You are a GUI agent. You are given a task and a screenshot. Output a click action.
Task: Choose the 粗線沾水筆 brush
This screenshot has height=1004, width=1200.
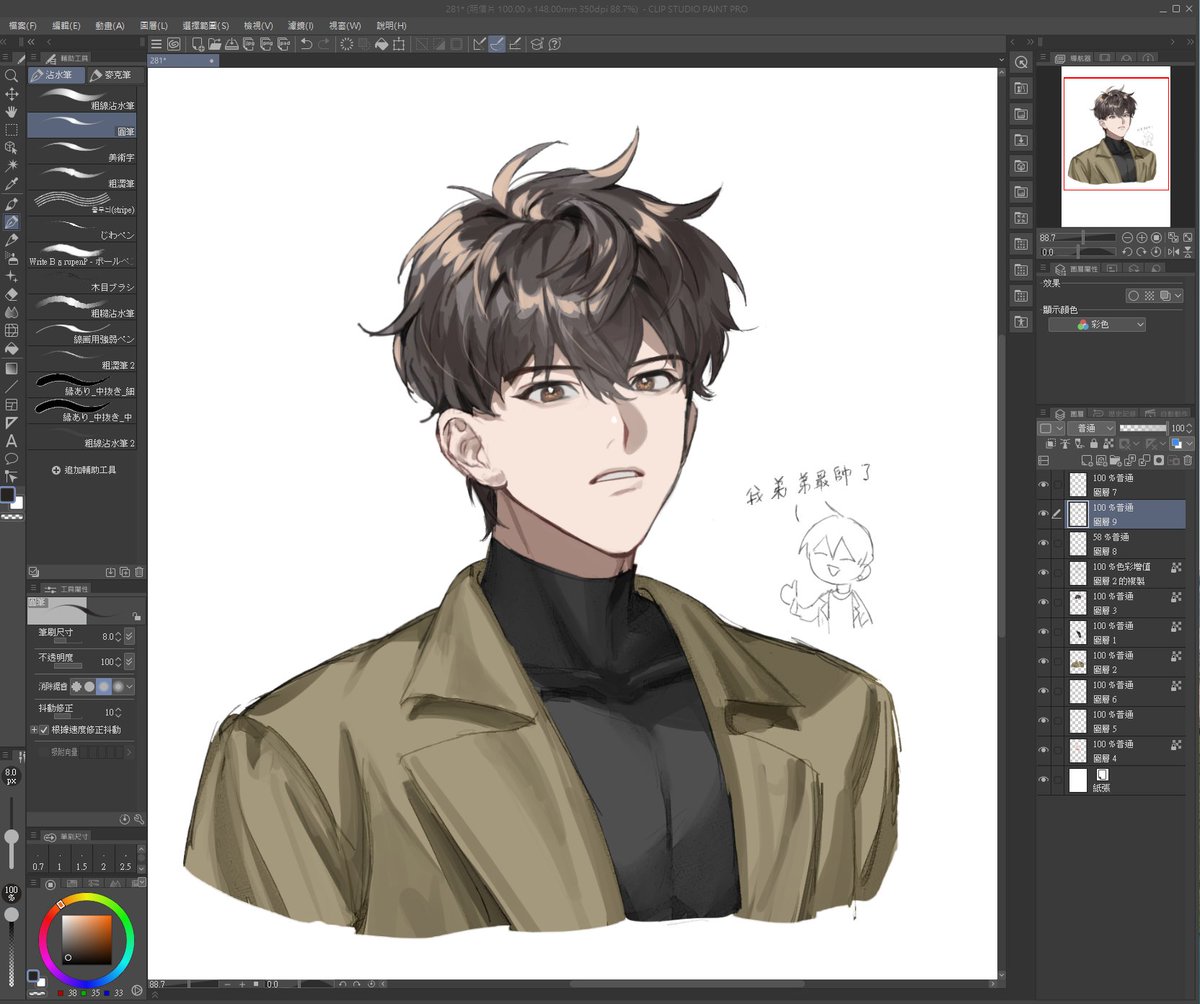click(82, 99)
